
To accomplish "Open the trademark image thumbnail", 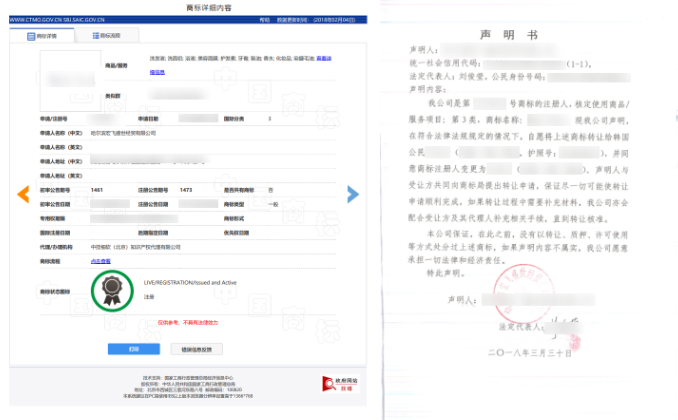I will coord(70,81).
